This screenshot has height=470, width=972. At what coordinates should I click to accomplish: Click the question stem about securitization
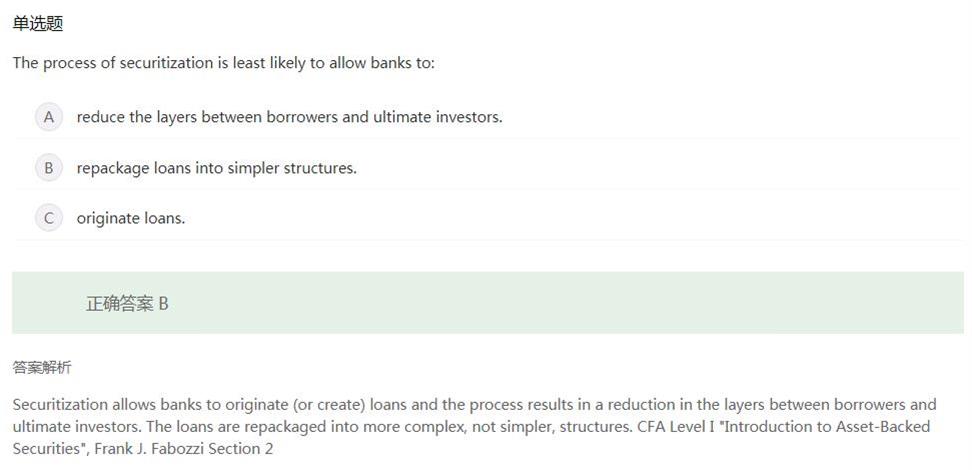[223, 63]
